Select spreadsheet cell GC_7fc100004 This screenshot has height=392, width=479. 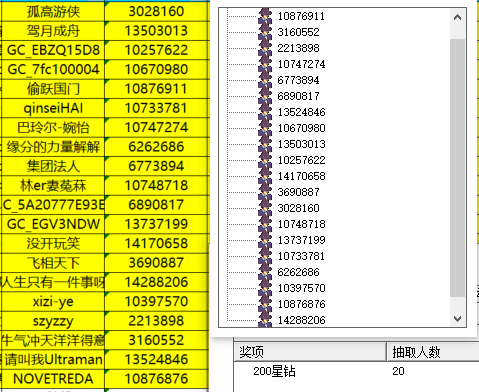pyautogui.click(x=53, y=69)
